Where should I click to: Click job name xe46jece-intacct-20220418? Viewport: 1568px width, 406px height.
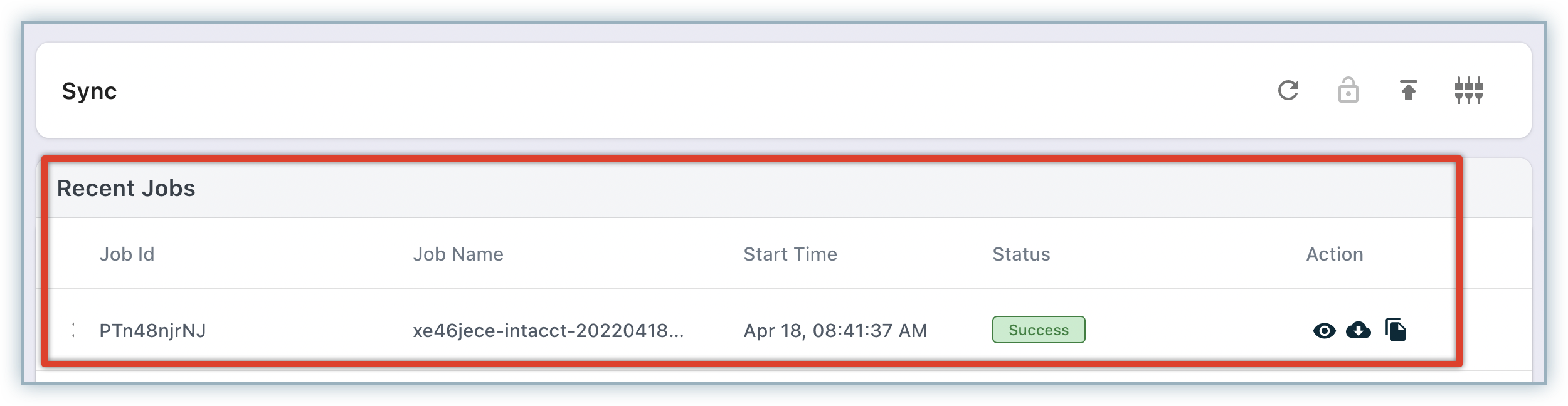pyautogui.click(x=548, y=331)
